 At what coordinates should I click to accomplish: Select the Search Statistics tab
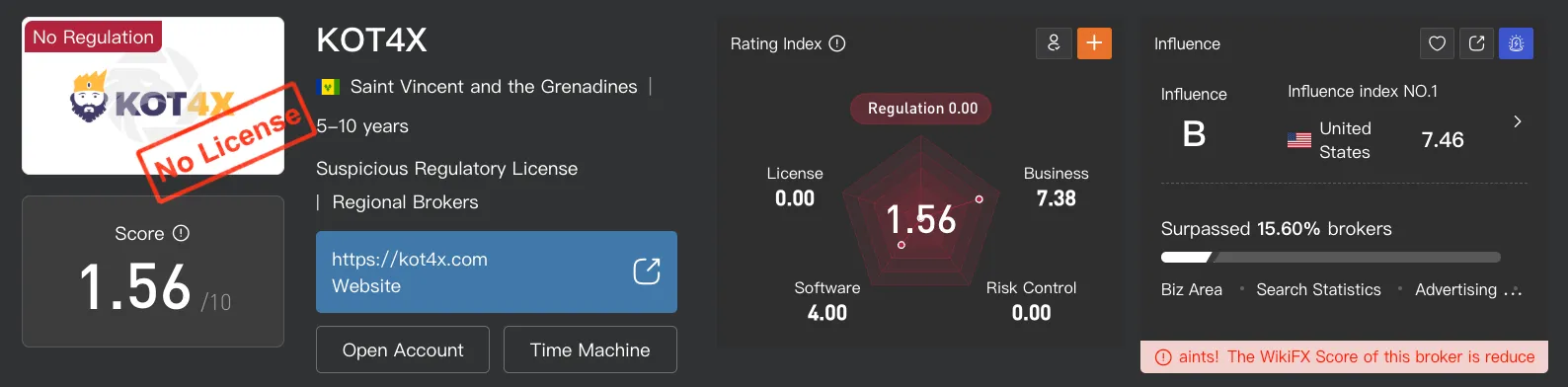(x=1318, y=289)
